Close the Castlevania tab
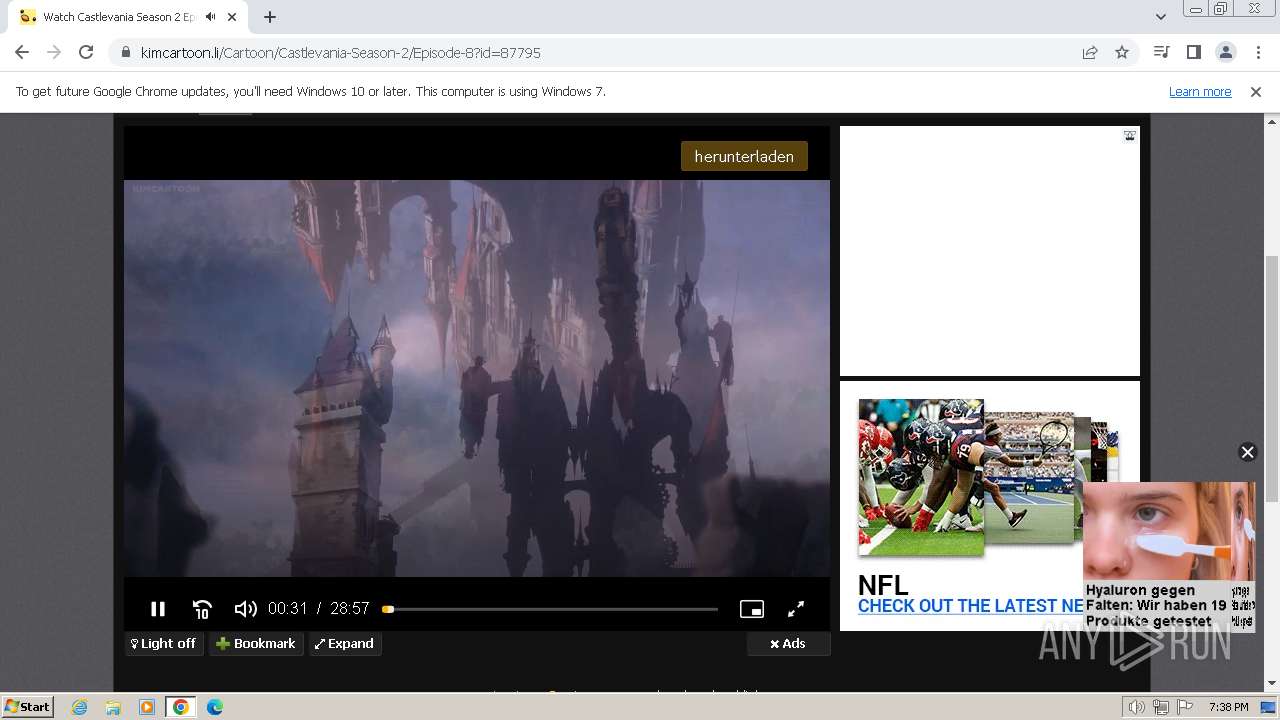Screen dimensions: 1280x720 click(x=234, y=17)
